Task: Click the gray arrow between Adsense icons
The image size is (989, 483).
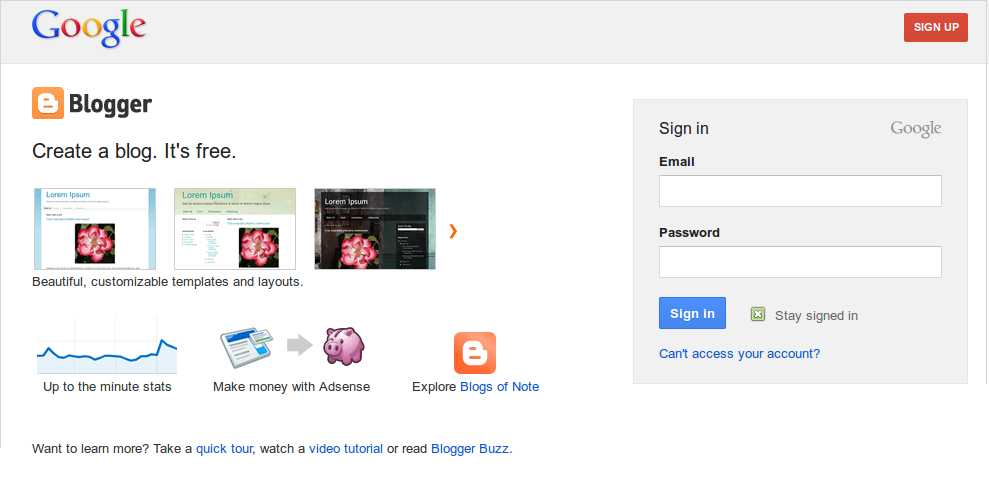Action: coord(299,346)
